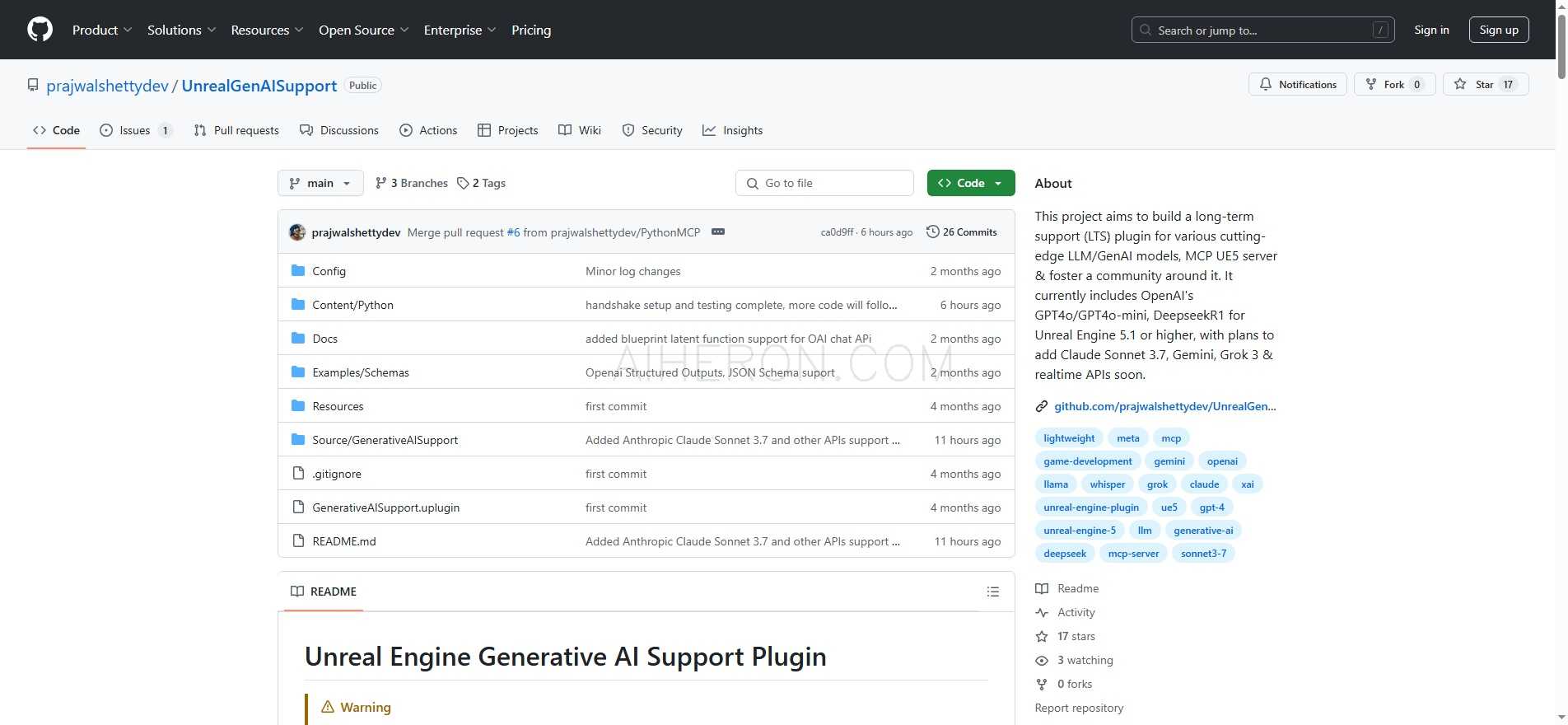
Task: Click the Notifications bell button
Action: [1298, 84]
